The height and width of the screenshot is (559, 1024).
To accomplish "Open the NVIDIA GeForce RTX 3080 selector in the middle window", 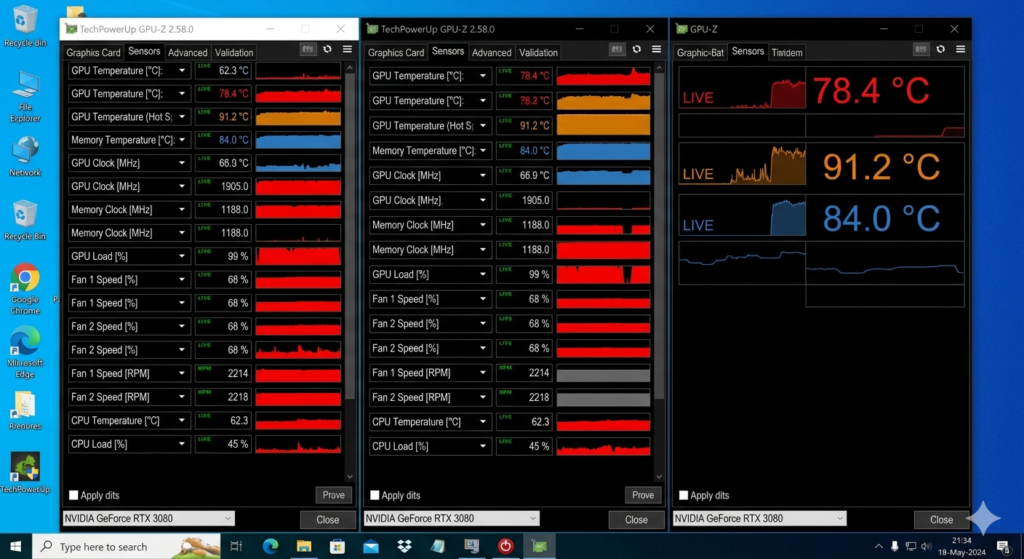I will [451, 519].
